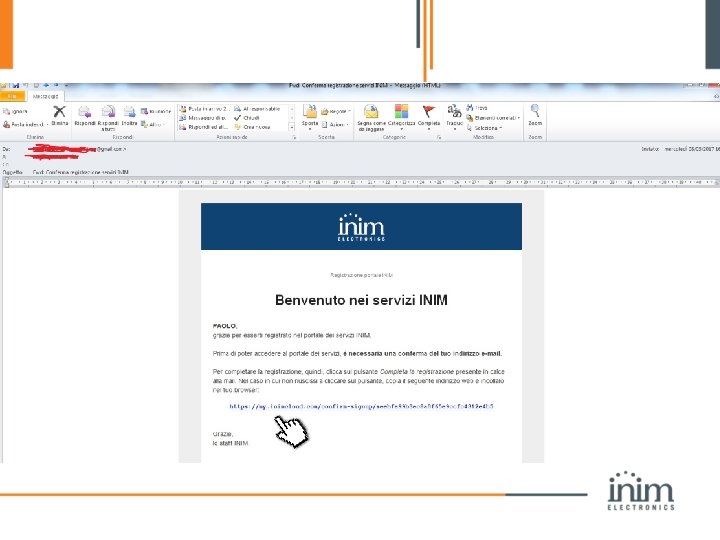Image resolution: width=720 pixels, height=540 pixels.
Task: Open the Categorie dialog launcher
Action: [x=439, y=137]
